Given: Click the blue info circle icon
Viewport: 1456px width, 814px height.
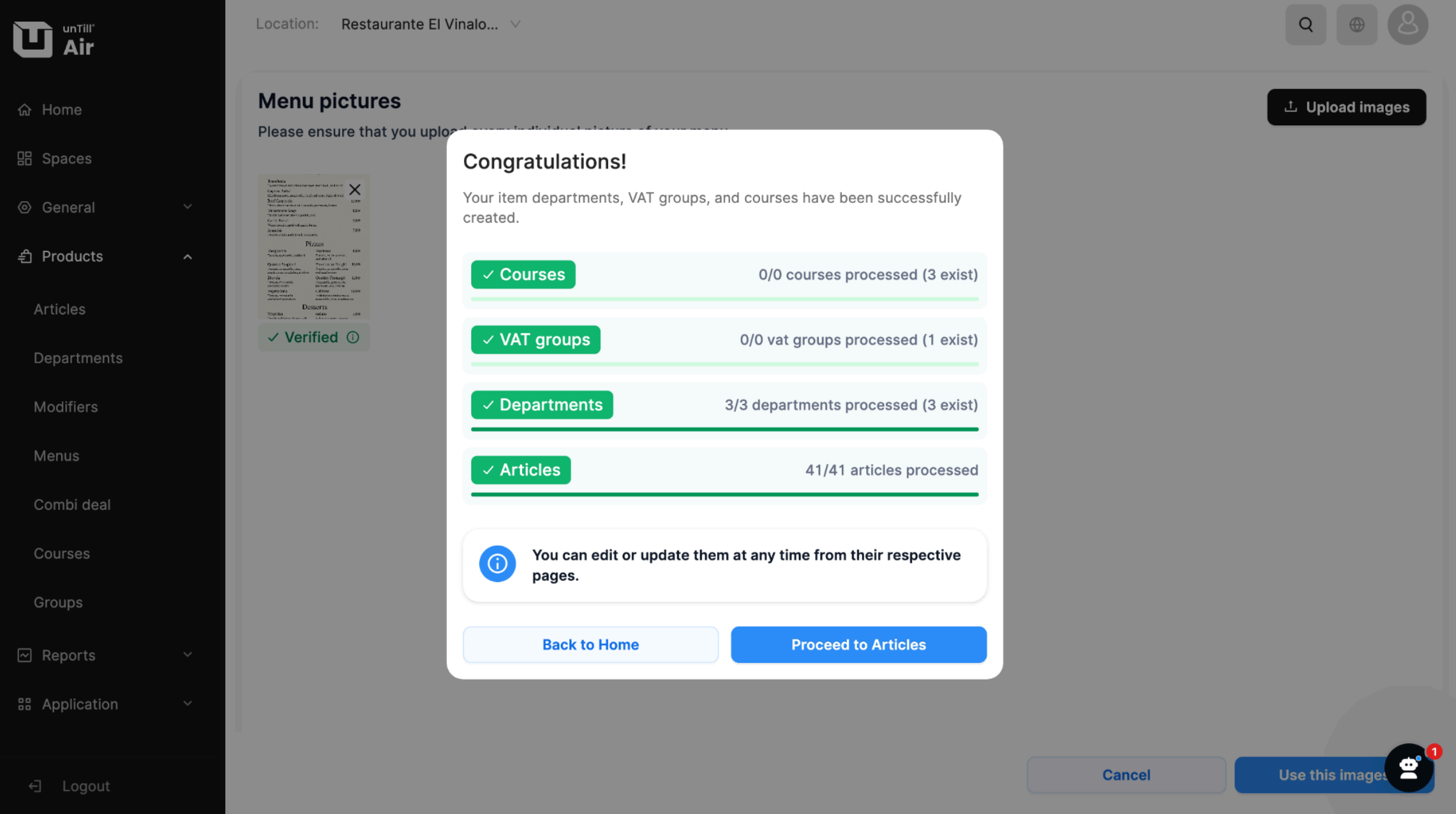Looking at the screenshot, I should point(497,564).
